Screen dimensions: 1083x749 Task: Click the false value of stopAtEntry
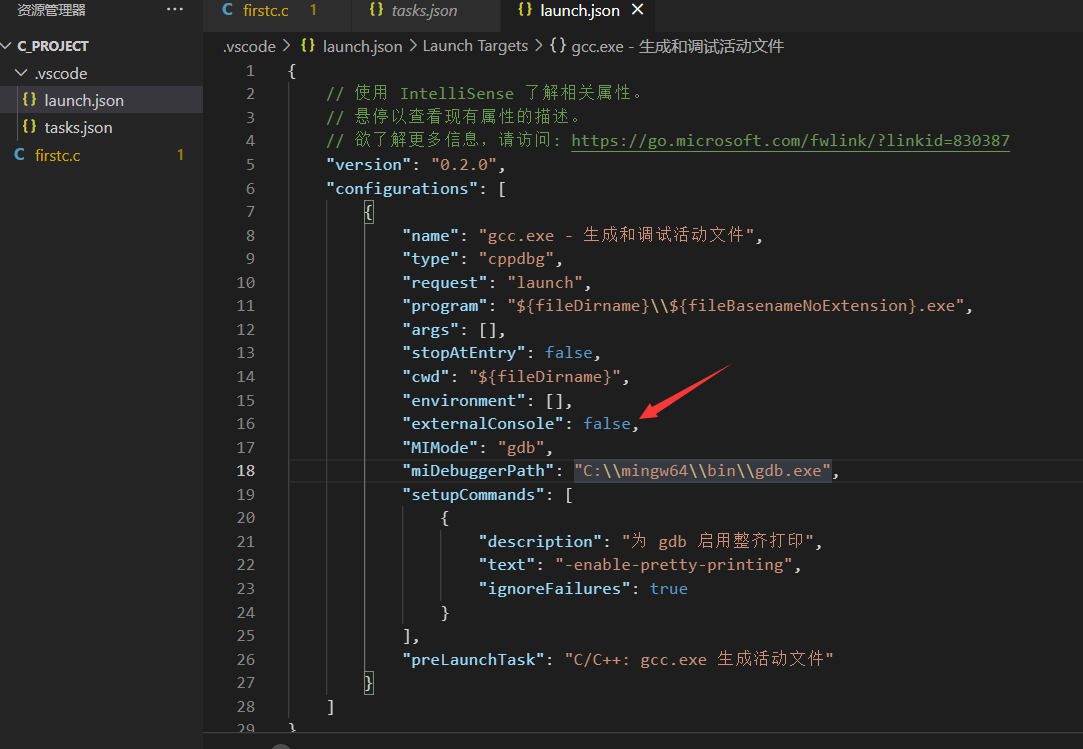tap(568, 352)
